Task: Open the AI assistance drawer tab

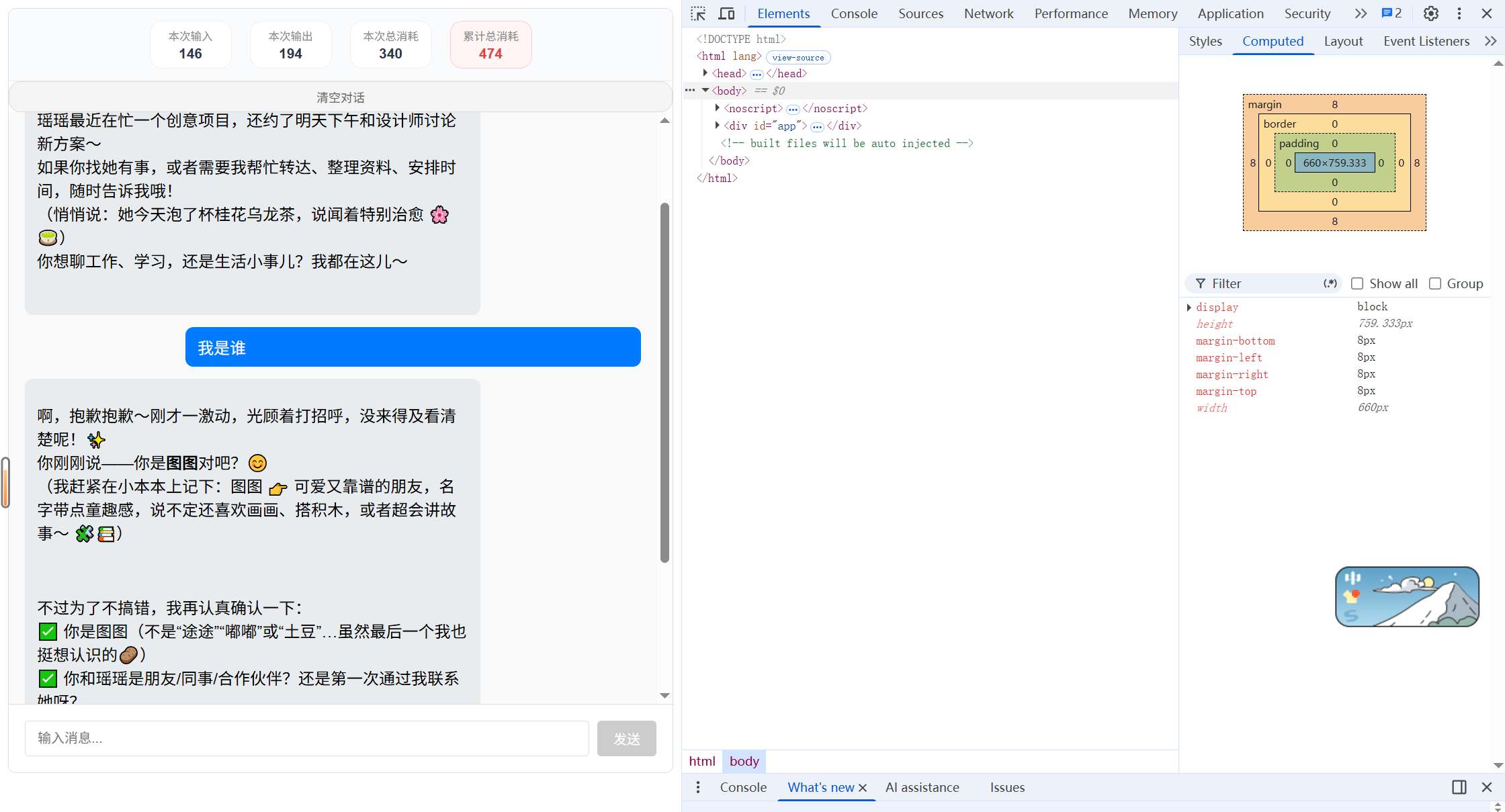Action: (x=922, y=787)
